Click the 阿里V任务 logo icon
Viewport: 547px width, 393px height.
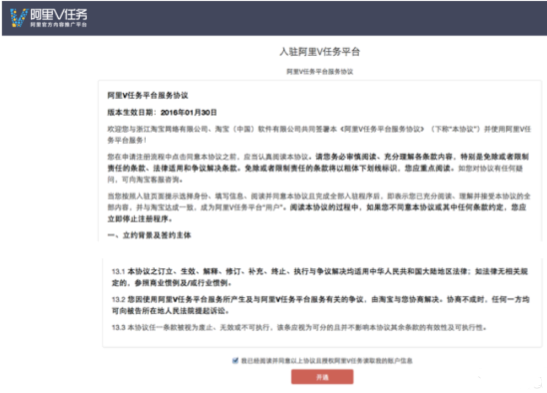(x=18, y=18)
